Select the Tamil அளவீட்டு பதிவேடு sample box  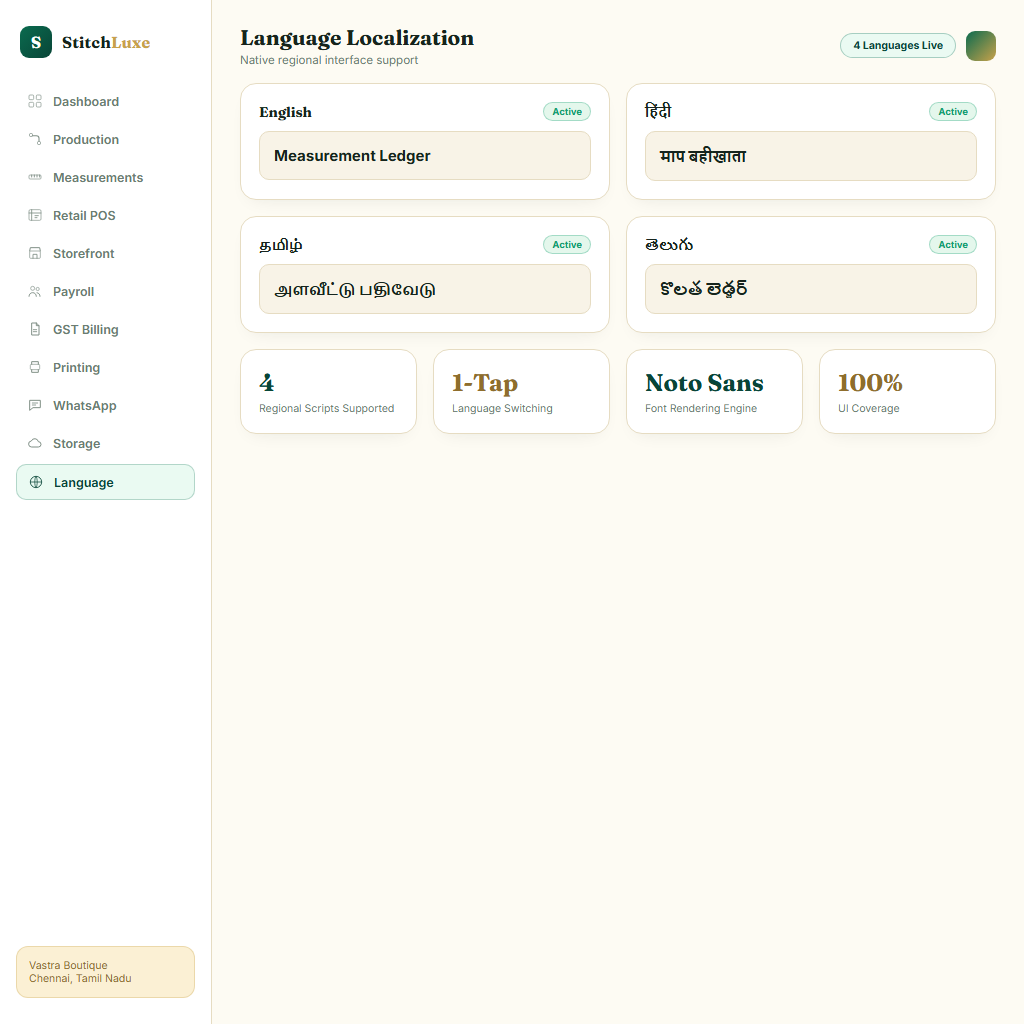click(424, 289)
